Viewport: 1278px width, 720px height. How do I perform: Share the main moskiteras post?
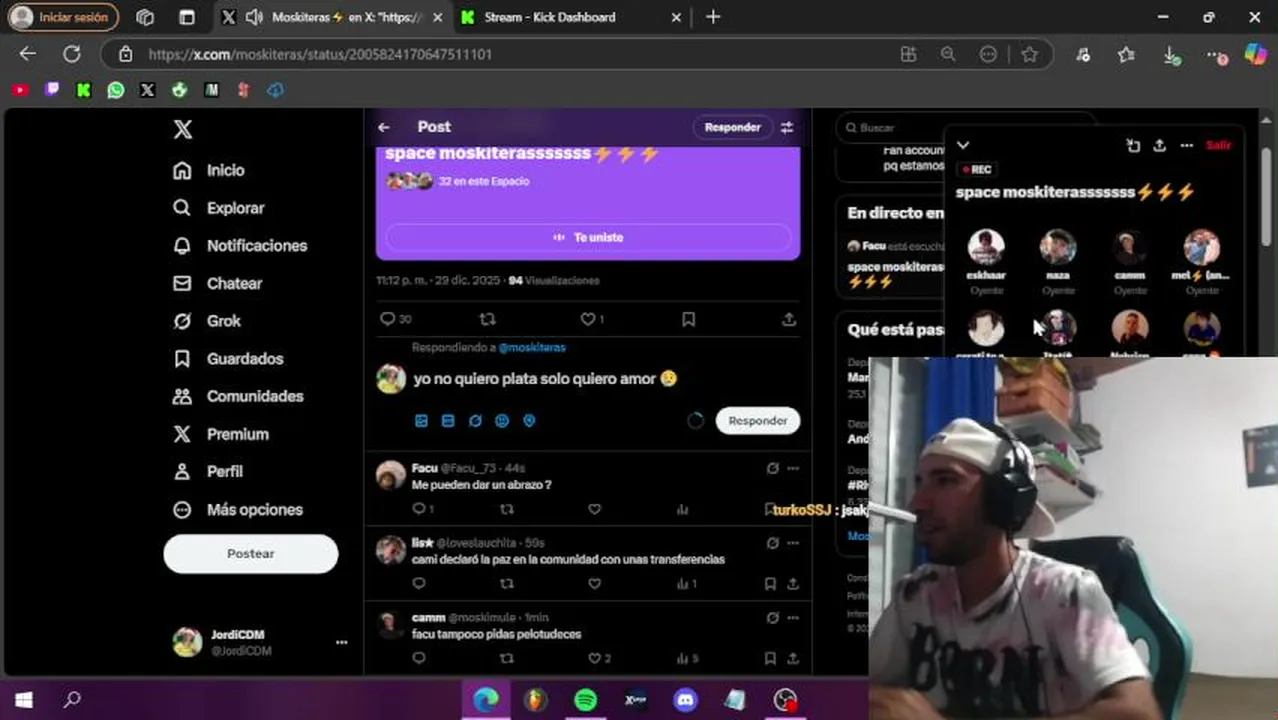coord(789,319)
